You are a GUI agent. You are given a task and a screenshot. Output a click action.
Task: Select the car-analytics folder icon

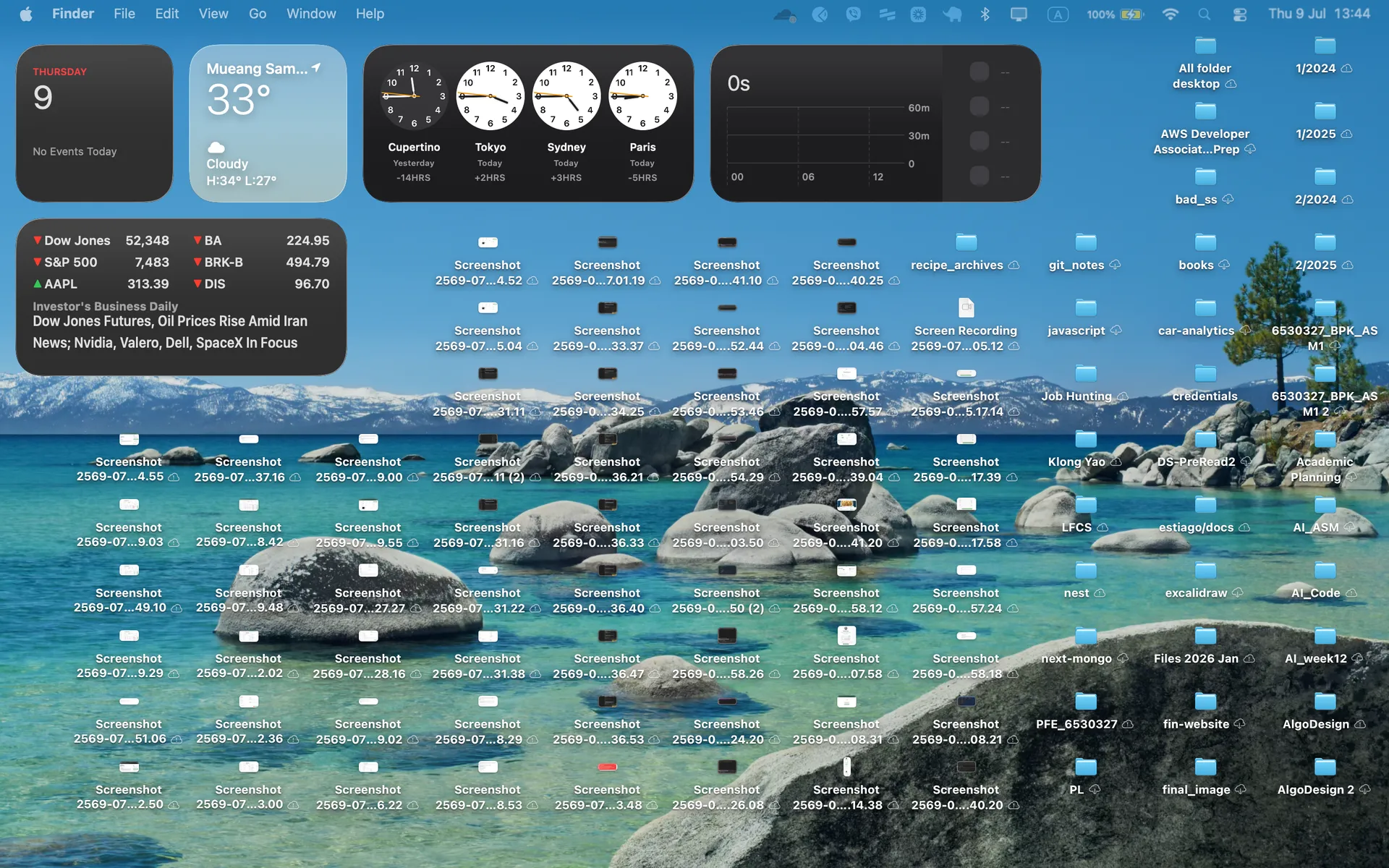[x=1205, y=307]
